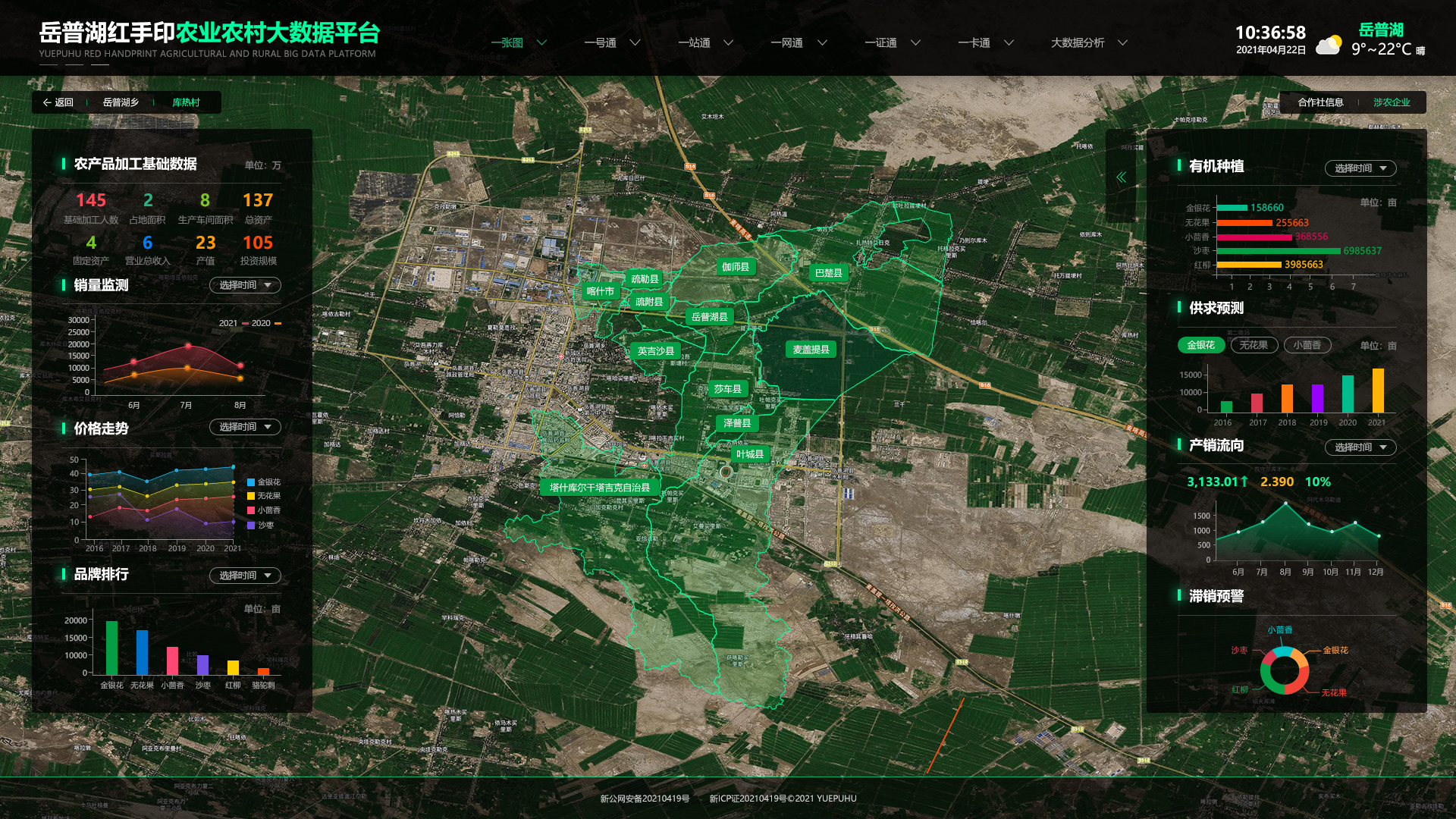Image resolution: width=1456 pixels, height=819 pixels.
Task: Click the 喀什市 map label marker
Action: tap(600, 291)
